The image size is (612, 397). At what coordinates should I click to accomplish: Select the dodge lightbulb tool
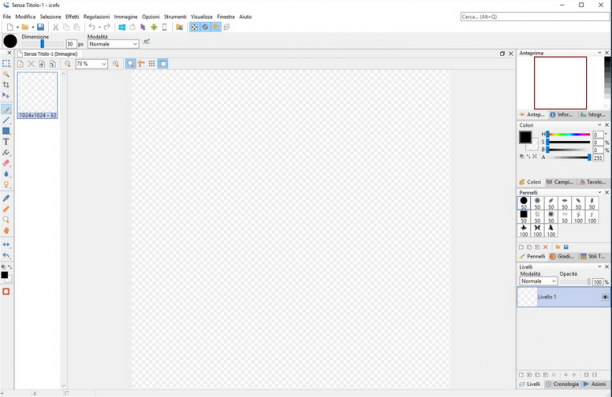click(x=6, y=185)
